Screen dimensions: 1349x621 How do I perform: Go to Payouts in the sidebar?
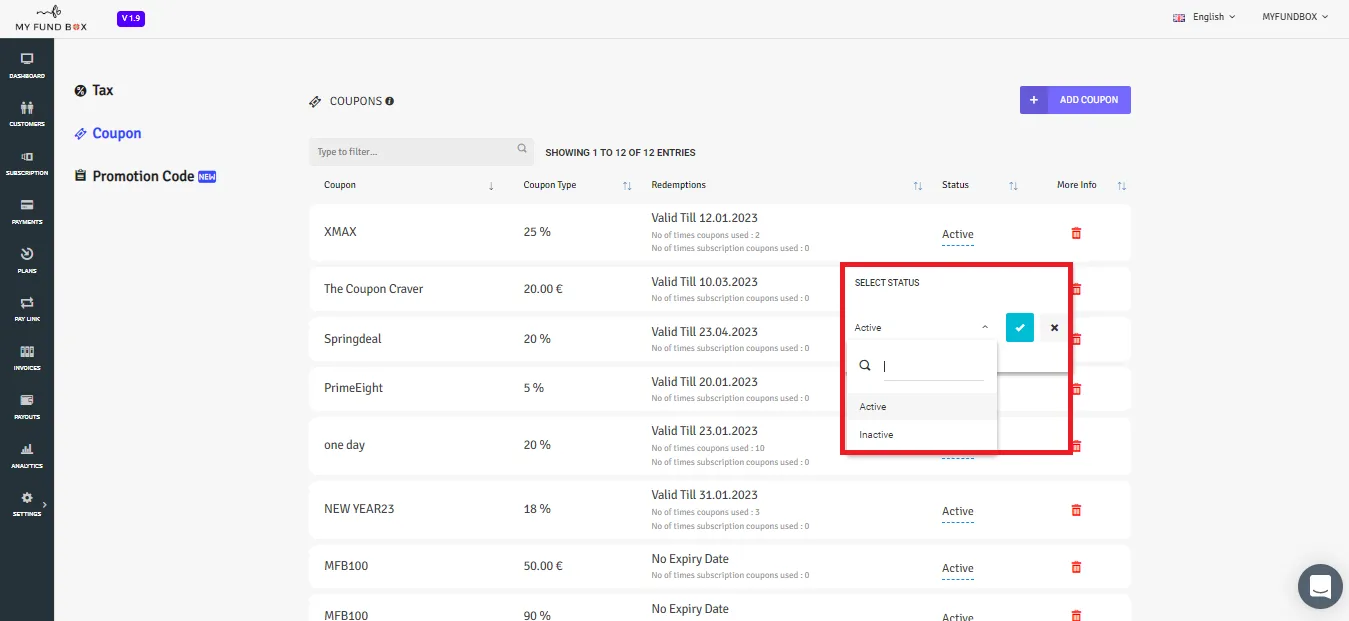pos(27,406)
